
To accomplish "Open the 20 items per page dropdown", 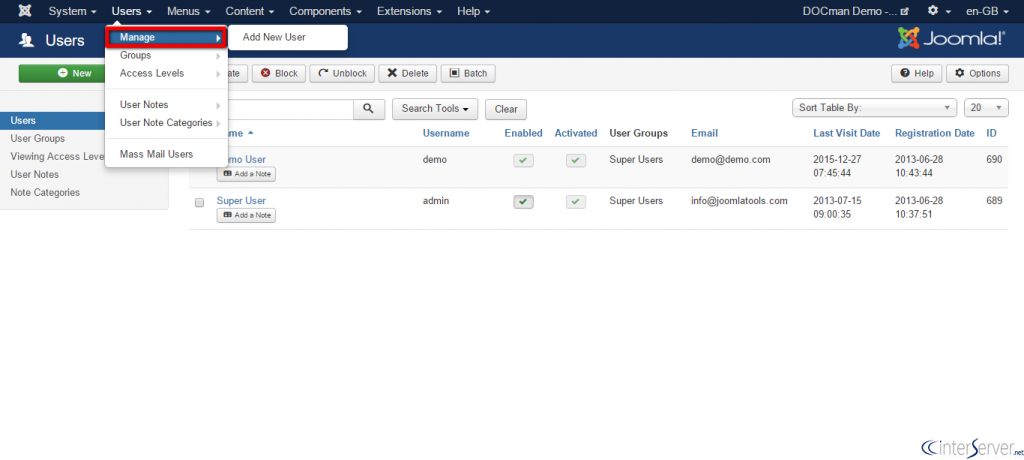I will pos(986,108).
